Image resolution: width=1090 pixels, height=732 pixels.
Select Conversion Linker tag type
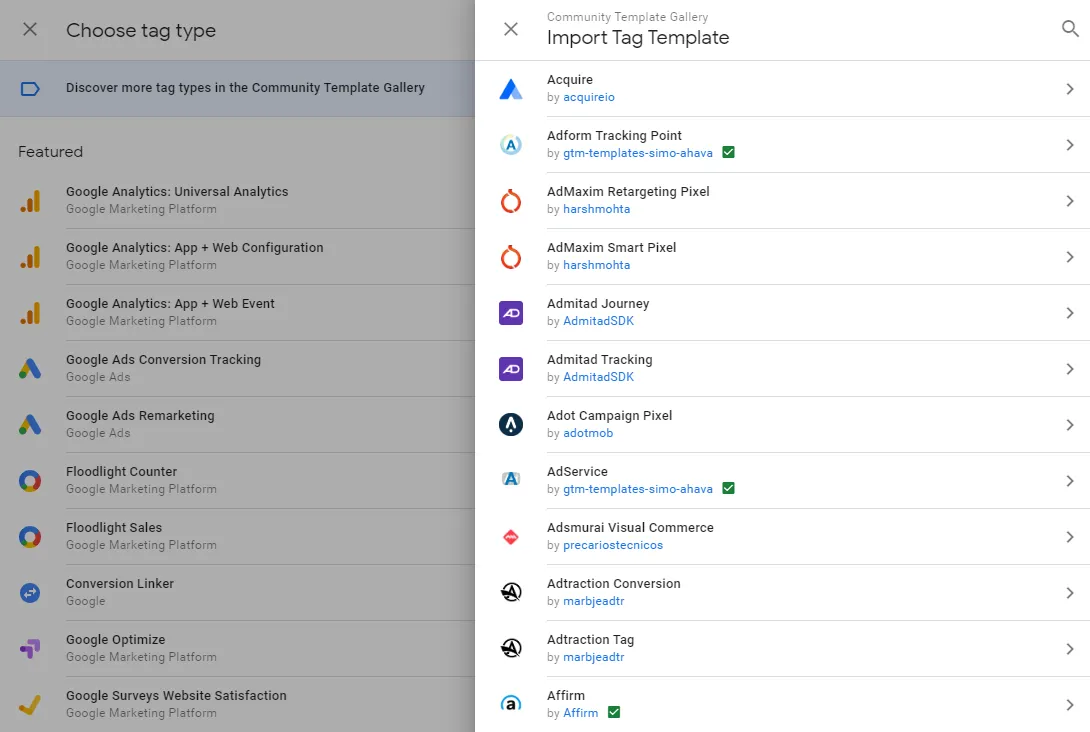237,592
